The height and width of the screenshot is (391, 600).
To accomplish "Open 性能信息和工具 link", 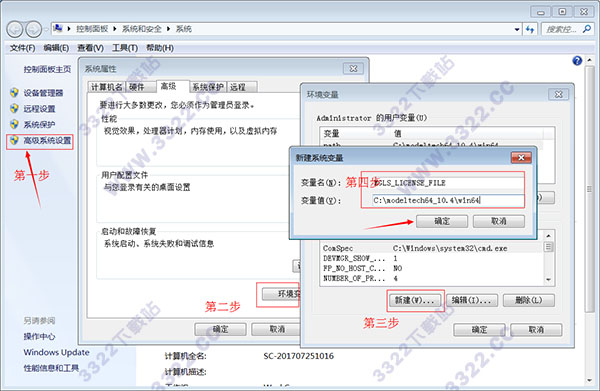I will pos(51,368).
